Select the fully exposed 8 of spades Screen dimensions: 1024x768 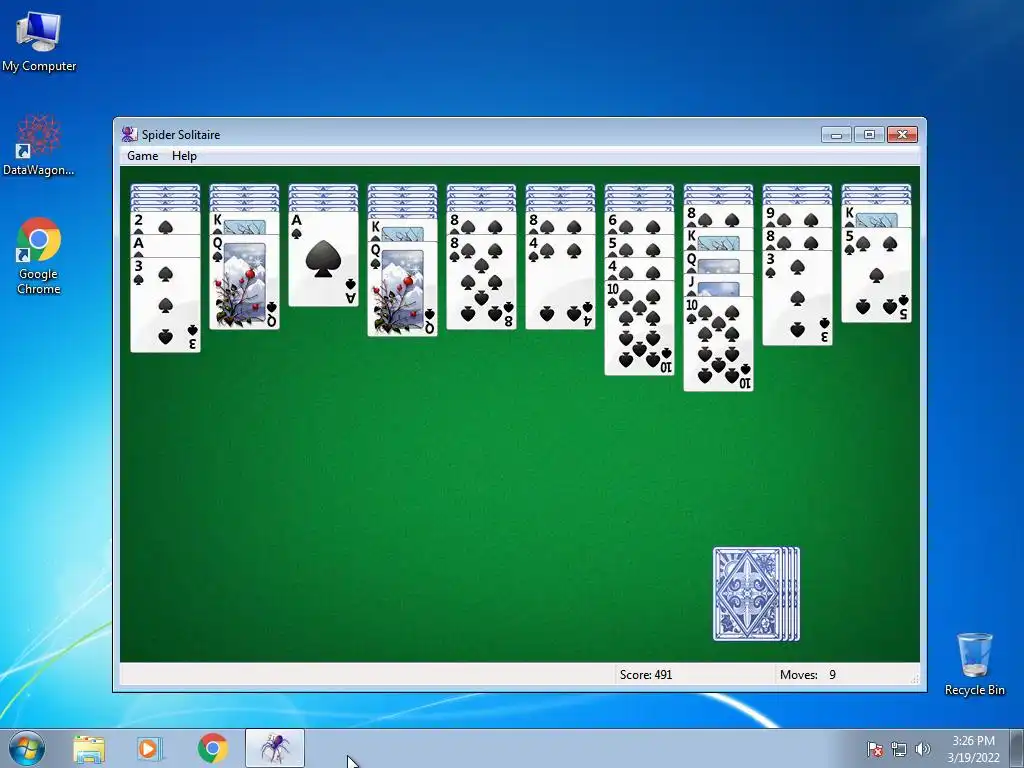(481, 282)
